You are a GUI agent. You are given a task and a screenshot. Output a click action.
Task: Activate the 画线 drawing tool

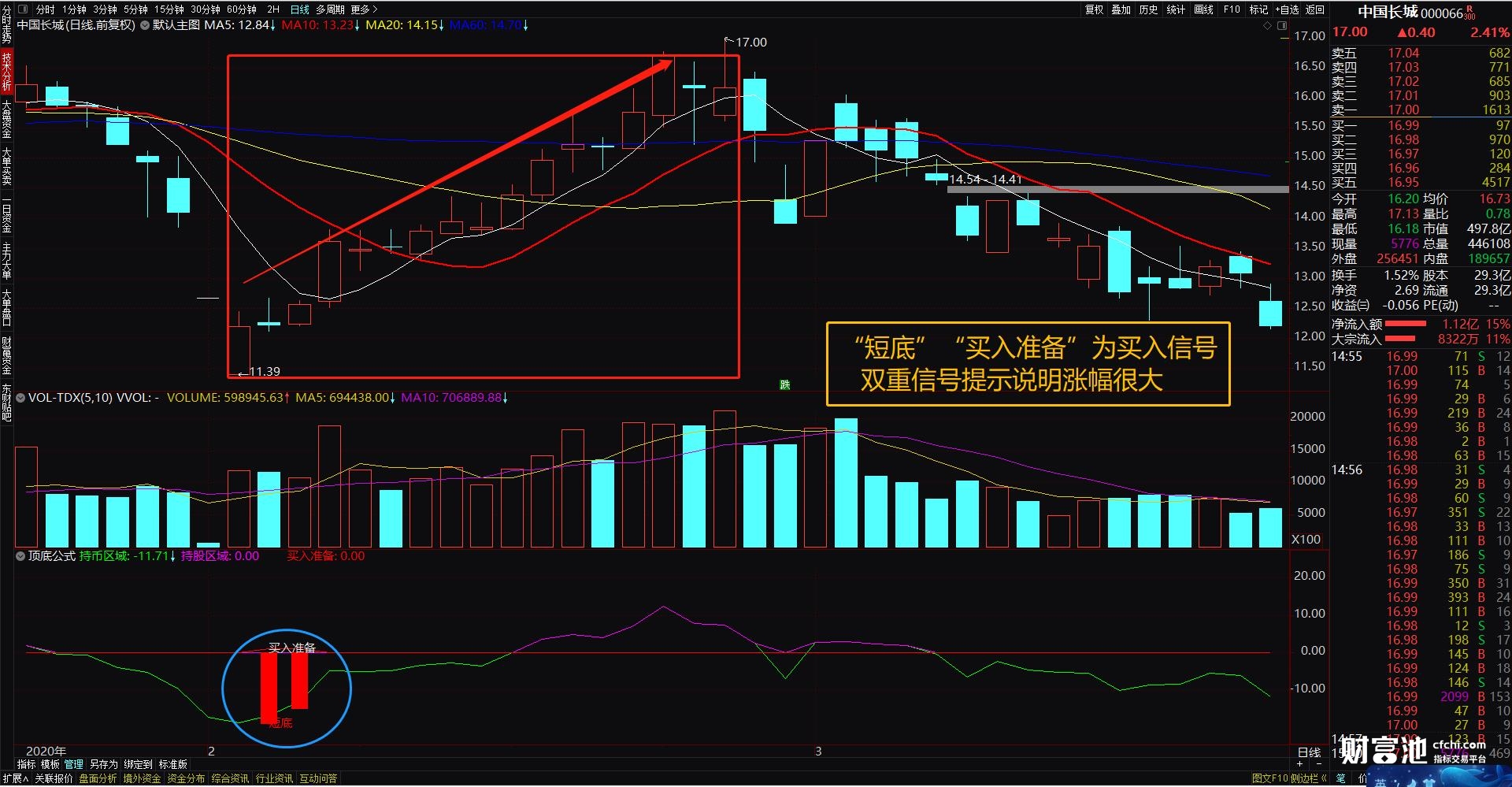pyautogui.click(x=1203, y=9)
